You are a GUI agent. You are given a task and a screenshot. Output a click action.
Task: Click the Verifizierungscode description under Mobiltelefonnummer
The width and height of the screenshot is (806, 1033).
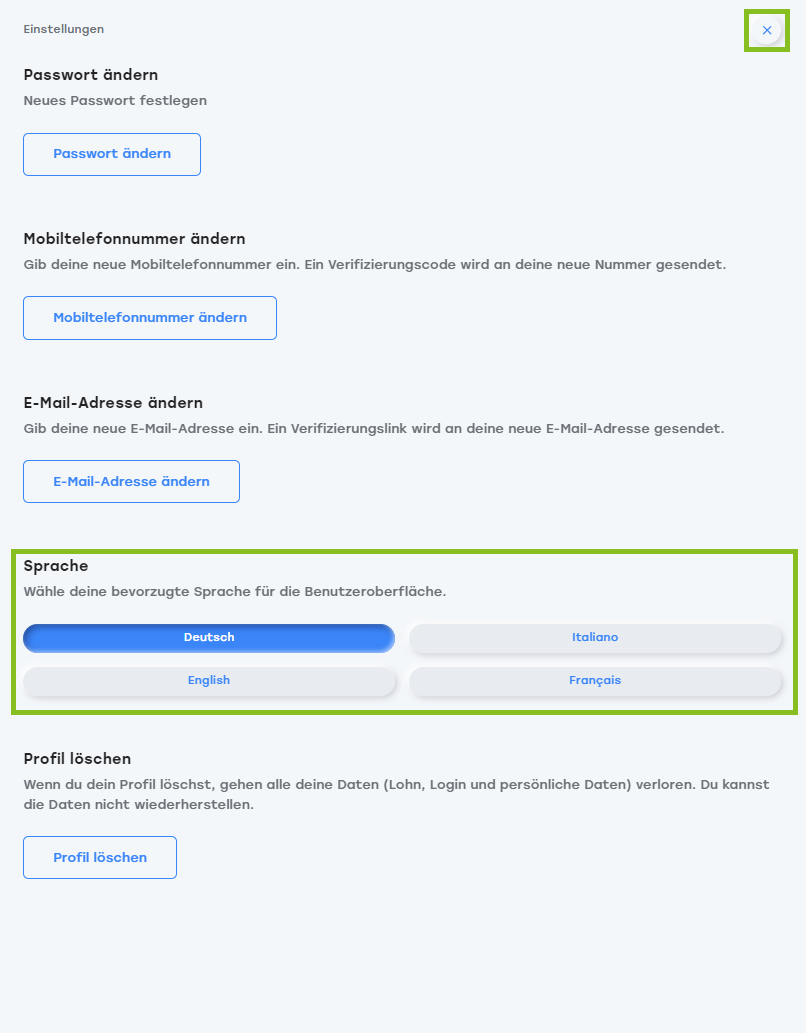pos(374,265)
